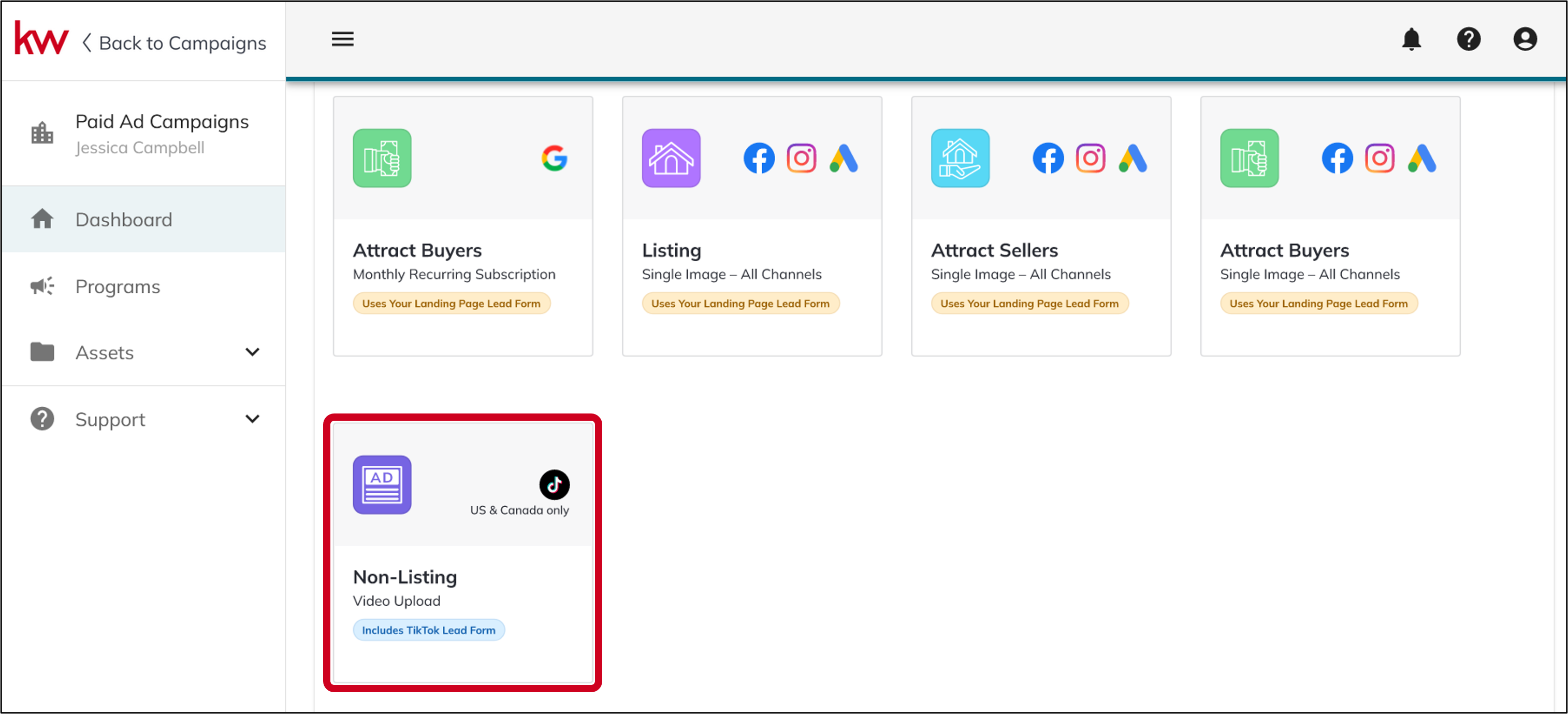
Task: Click Landing Page badge on Attract Sellers card
Action: (x=1030, y=304)
